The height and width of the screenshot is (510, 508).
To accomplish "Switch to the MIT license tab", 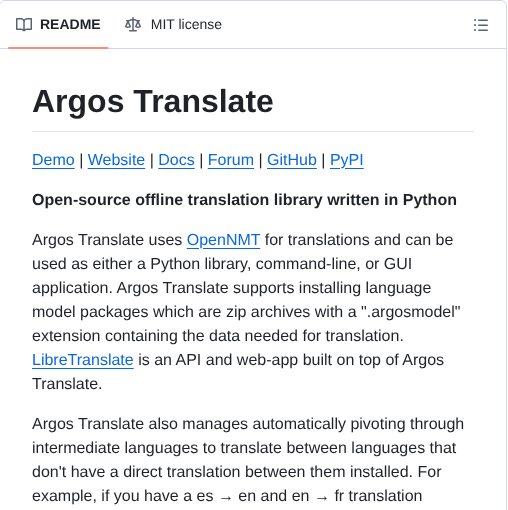I will [173, 25].
